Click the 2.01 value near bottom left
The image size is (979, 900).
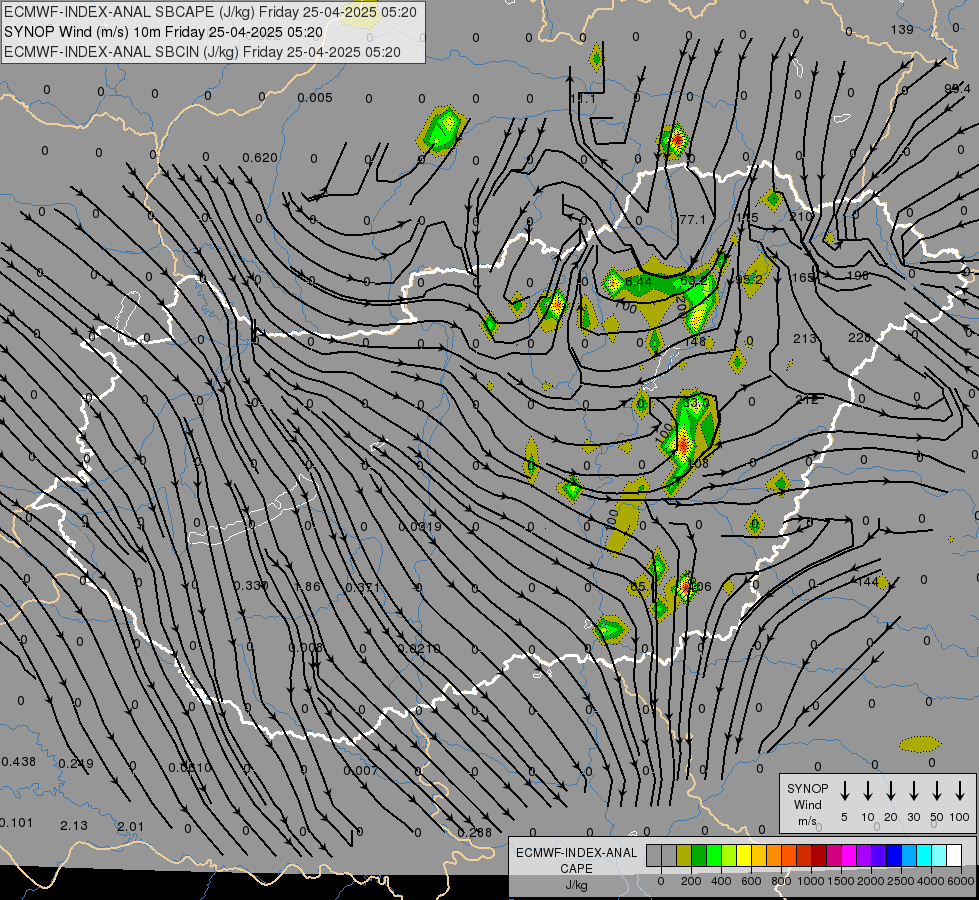130,827
